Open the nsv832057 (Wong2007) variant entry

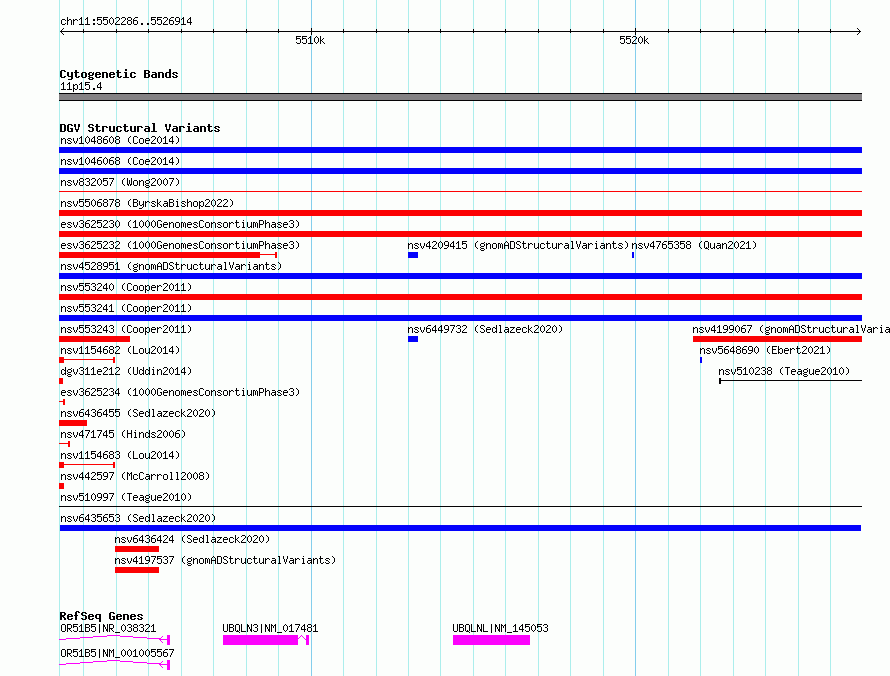[120, 182]
